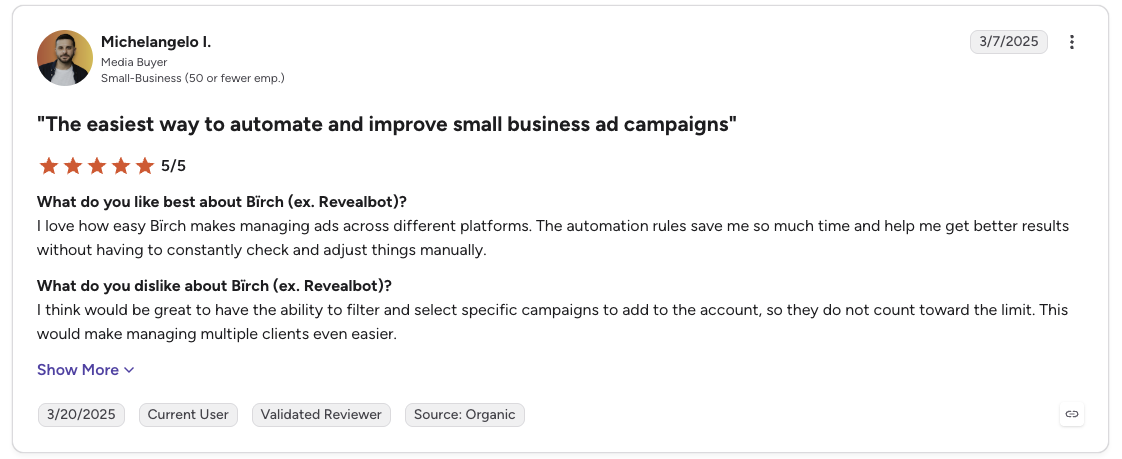1122x459 pixels.
Task: Click the Validated Reviewer tag
Action: [x=321, y=415]
